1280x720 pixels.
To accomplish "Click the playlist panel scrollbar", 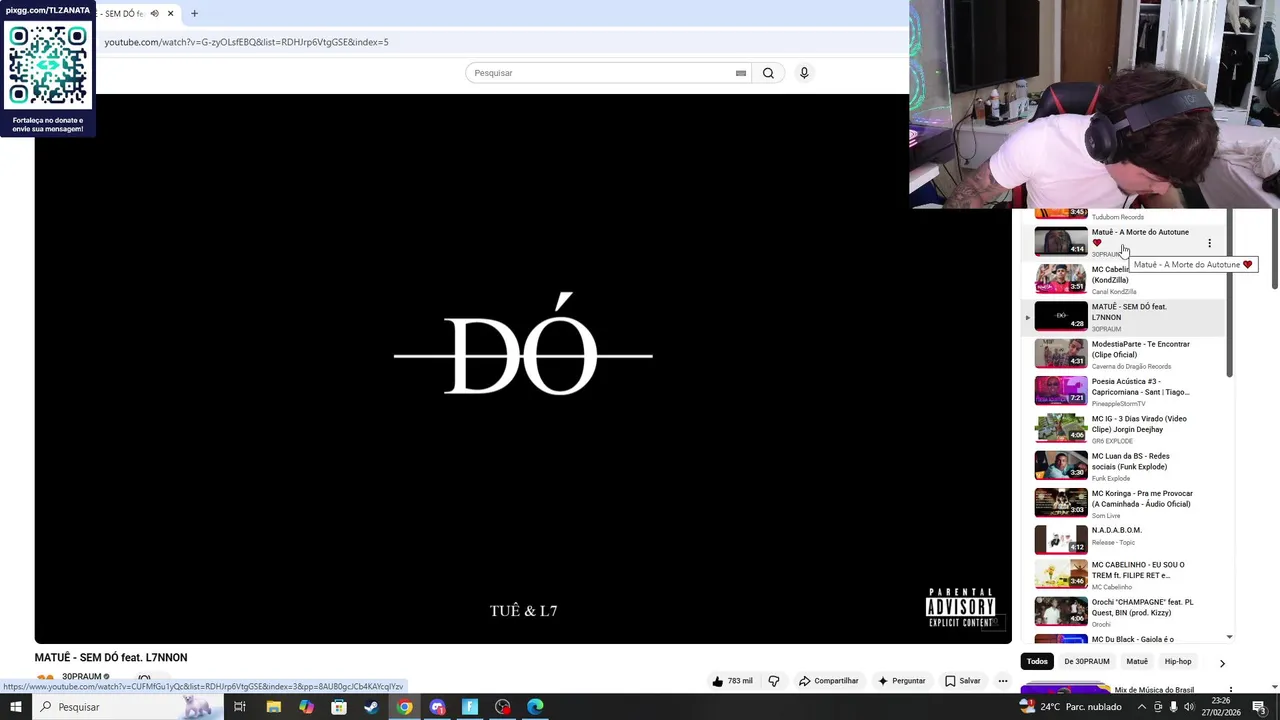I will tap(1229, 295).
